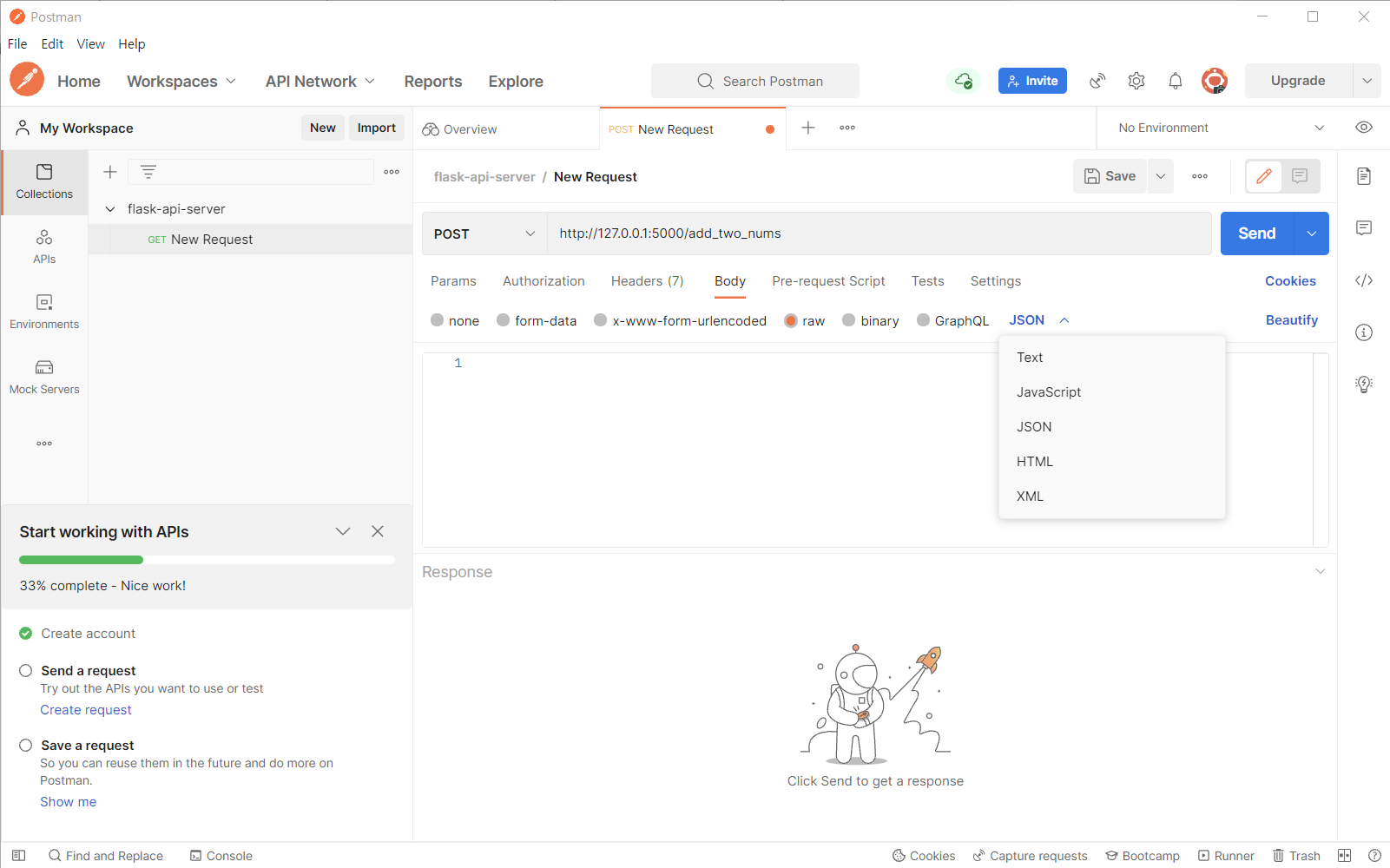Open the API Network dropdown
1390x868 pixels.
point(320,81)
